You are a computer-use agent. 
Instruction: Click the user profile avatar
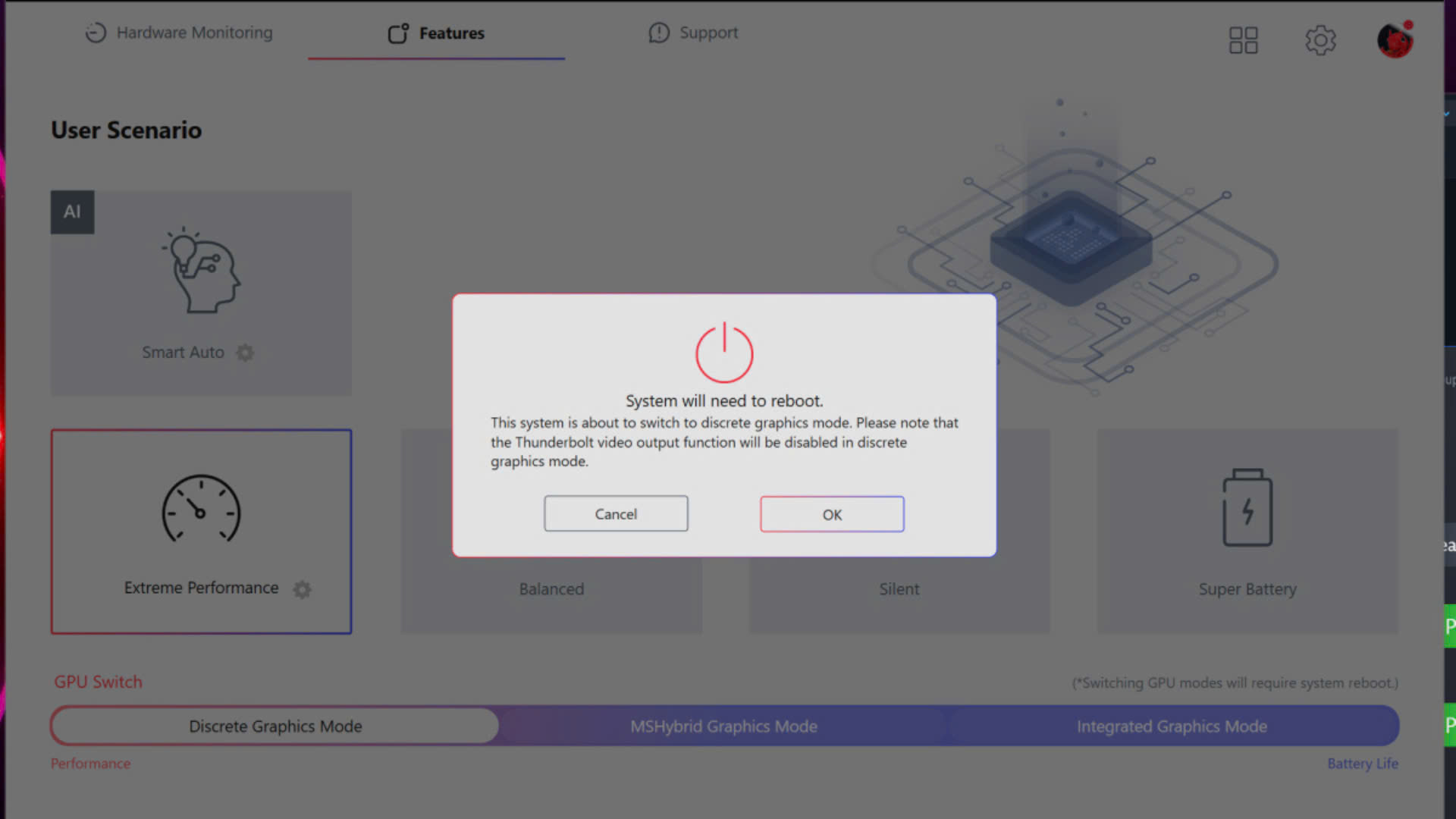pos(1395,40)
